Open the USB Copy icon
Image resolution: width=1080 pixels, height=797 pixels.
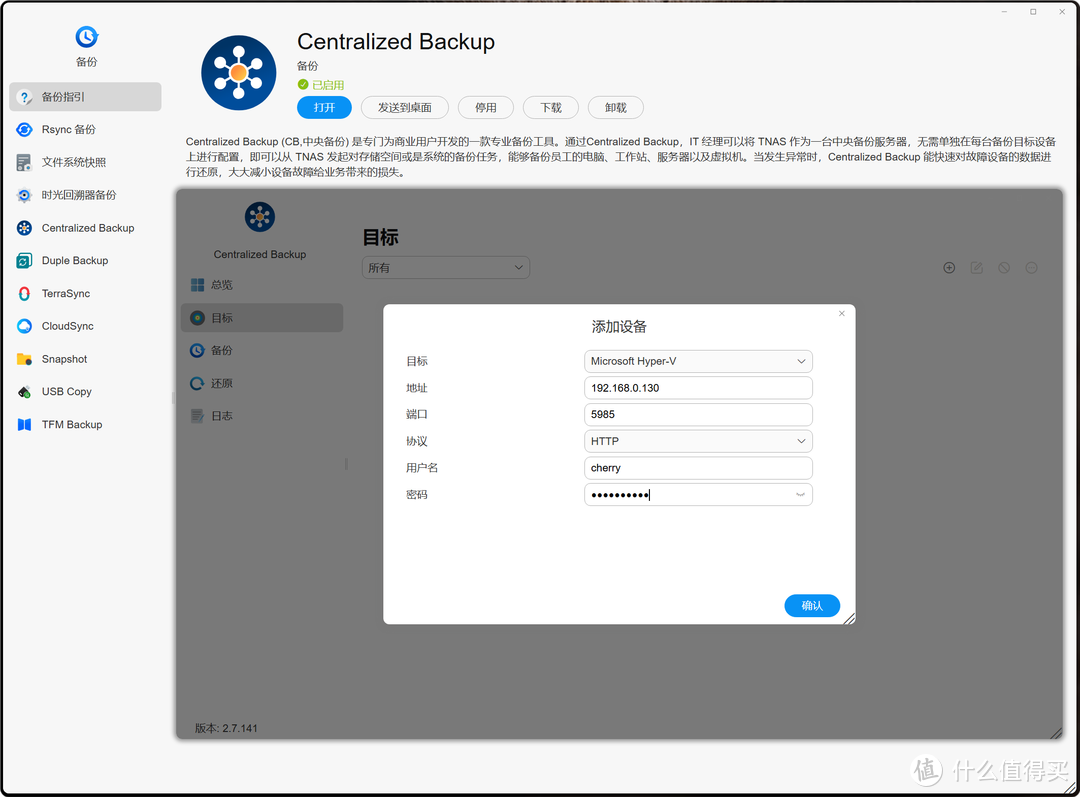24,392
